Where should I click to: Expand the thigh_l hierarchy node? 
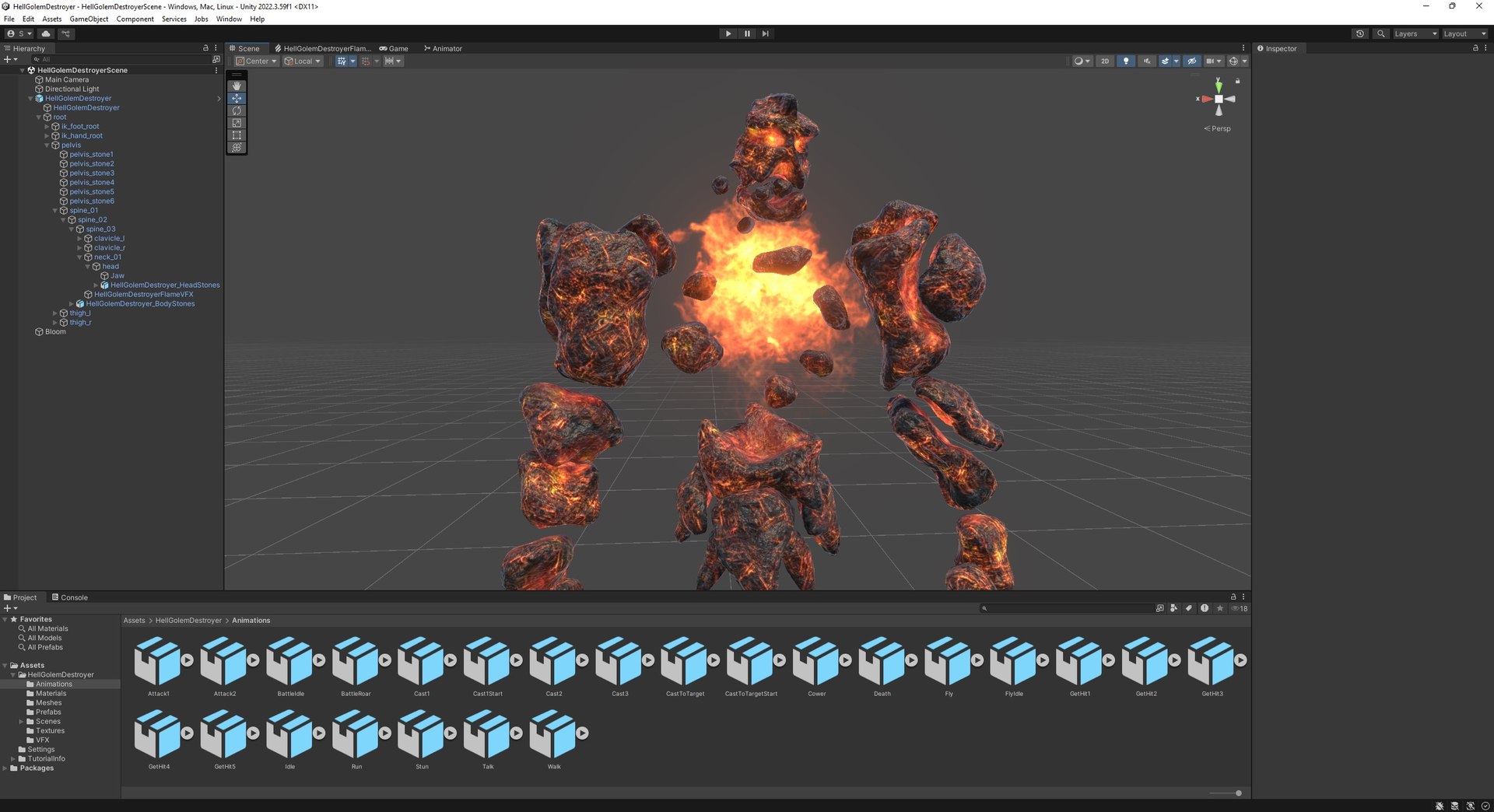54,313
